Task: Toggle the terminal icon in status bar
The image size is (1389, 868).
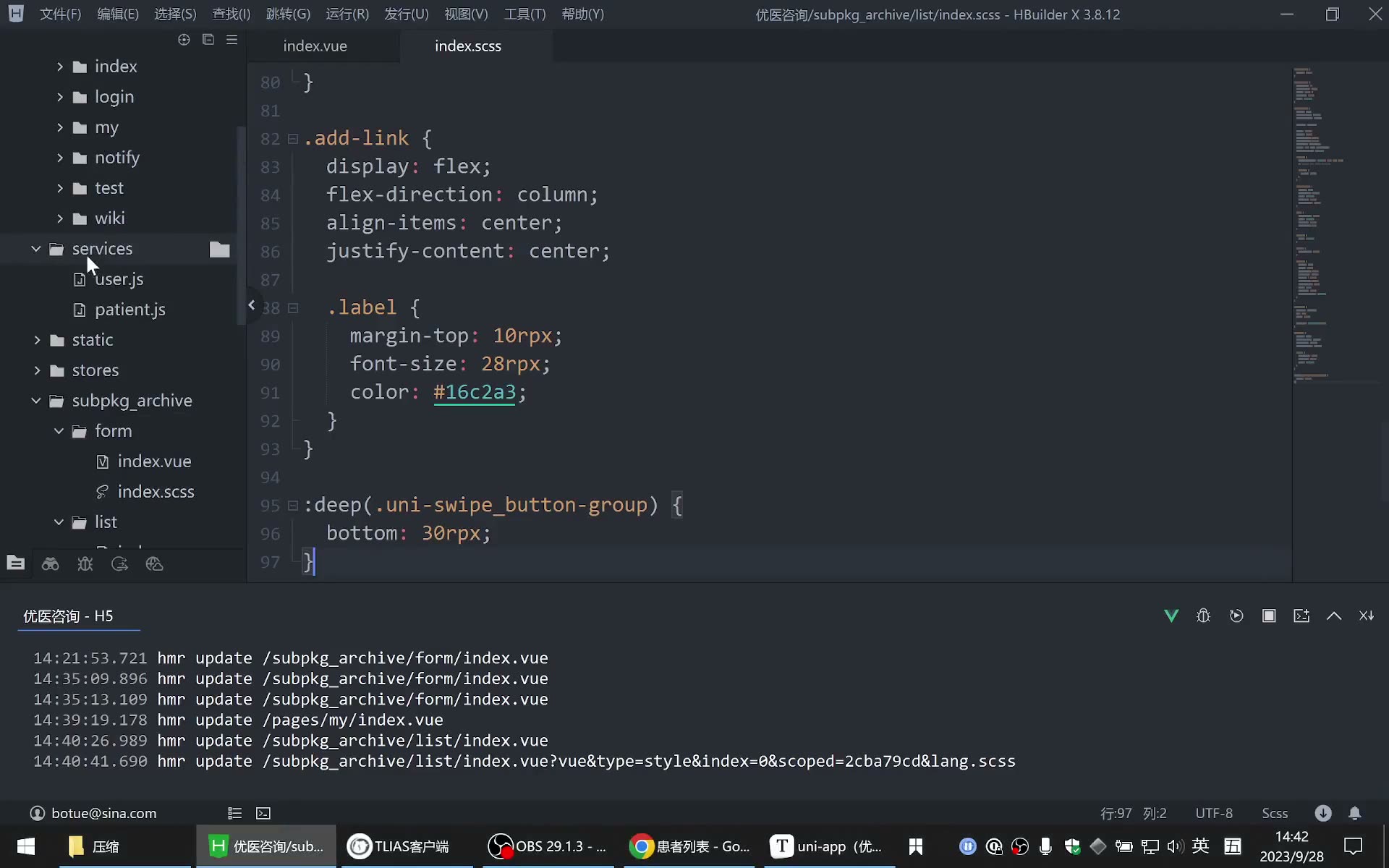Action: (263, 813)
